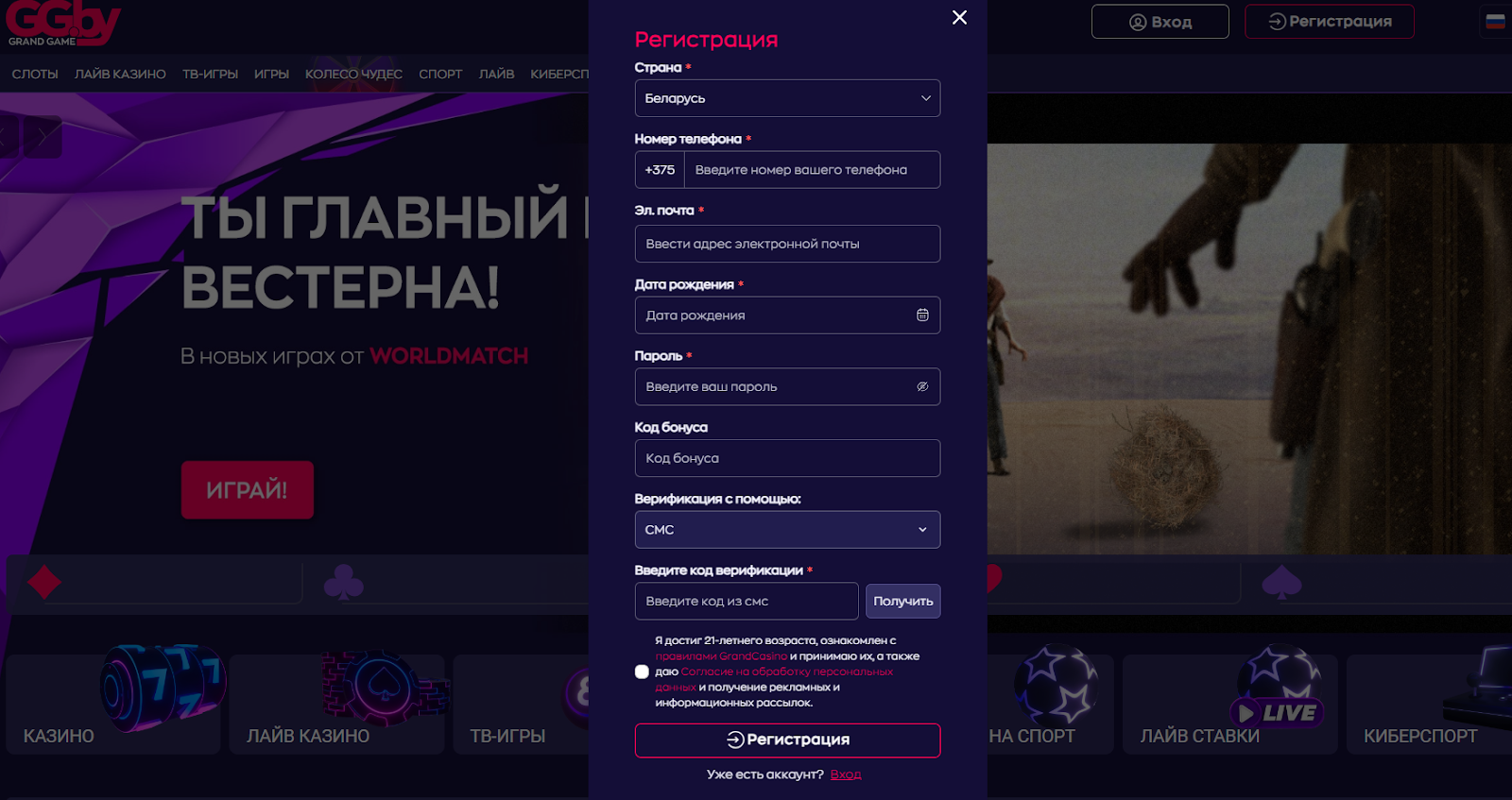Follow the Вход link below the form
Viewport: 1512px width, 800px height.
point(846,774)
